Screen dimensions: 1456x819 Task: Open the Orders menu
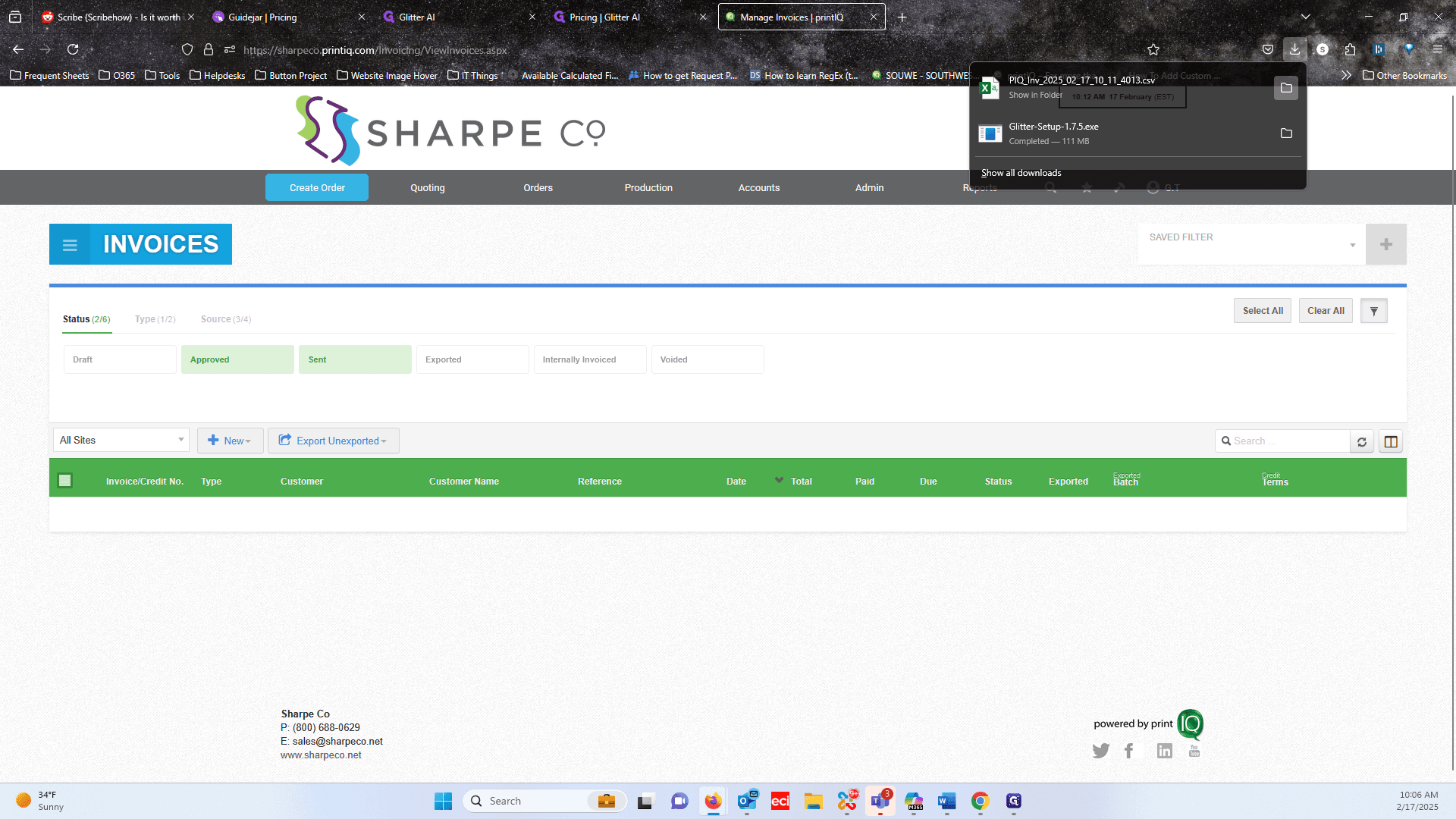tap(538, 187)
